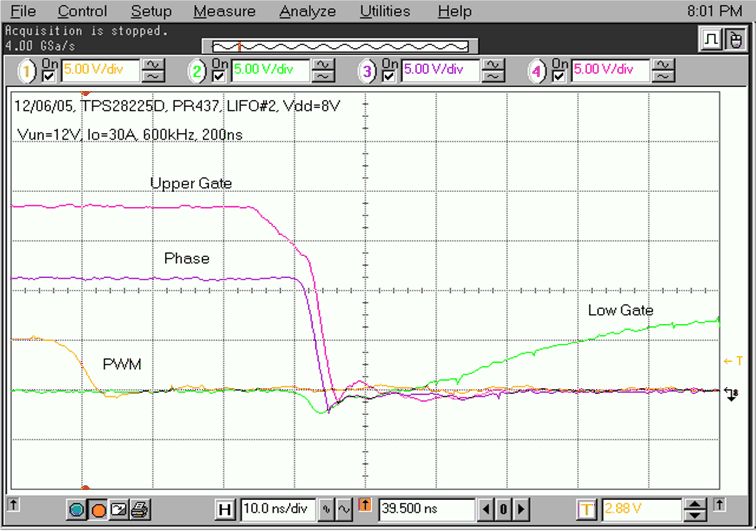Screen dimensions: 756x531
Task: Click the 39.500 ns delay field
Action: (x=427, y=509)
